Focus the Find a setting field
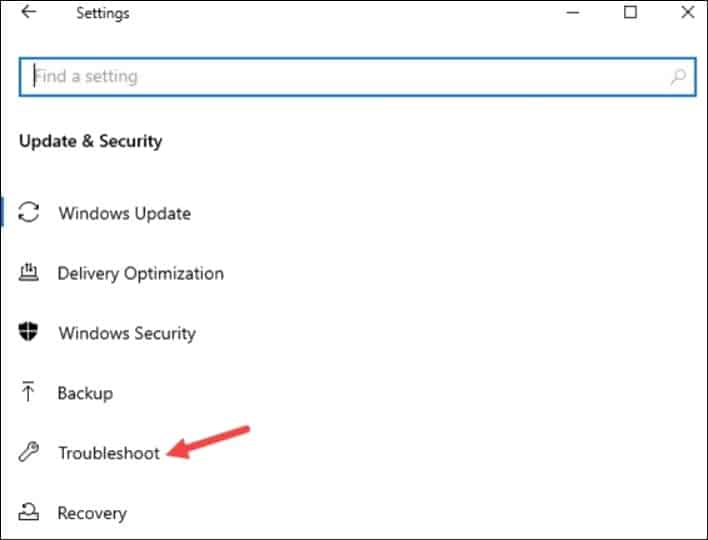Image resolution: width=708 pixels, height=540 pixels. [x=357, y=77]
